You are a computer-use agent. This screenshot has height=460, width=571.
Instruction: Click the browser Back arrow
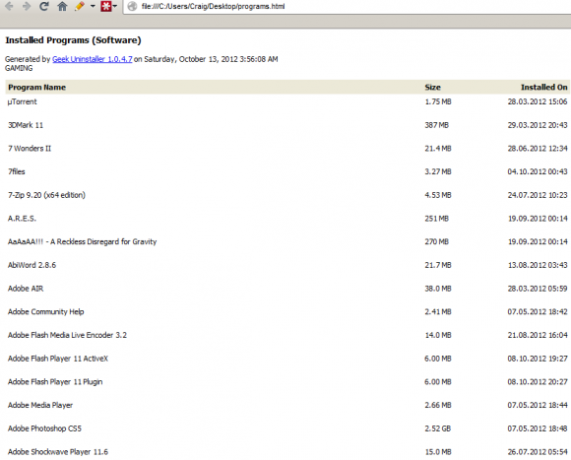[x=9, y=6]
